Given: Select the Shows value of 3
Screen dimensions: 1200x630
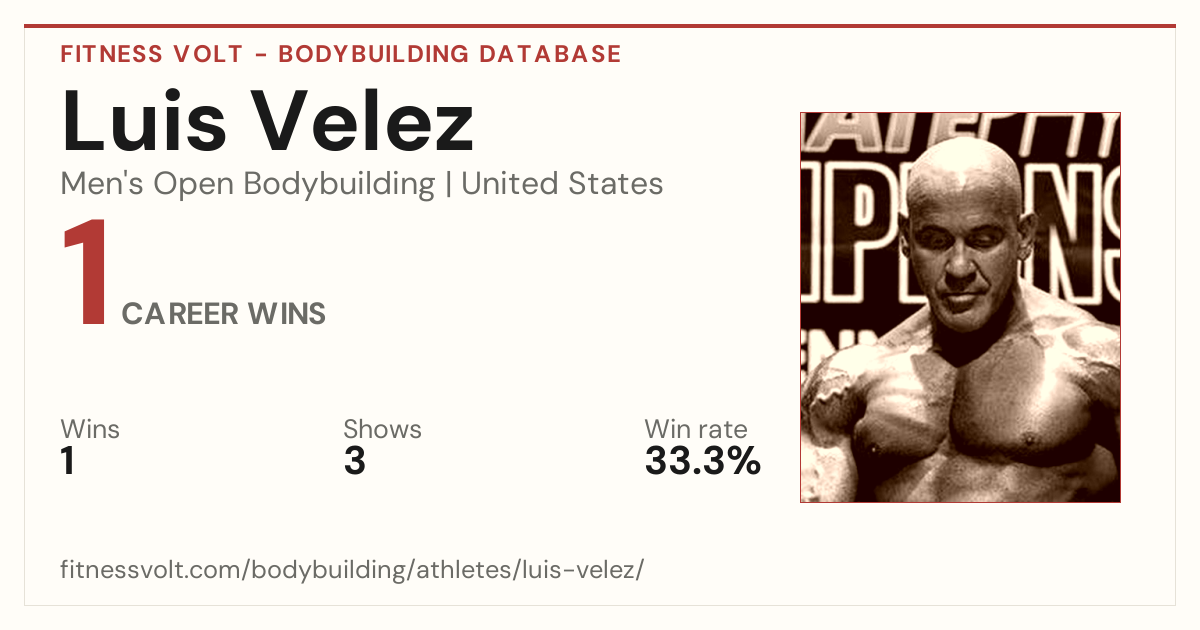Looking at the screenshot, I should pos(354,461).
